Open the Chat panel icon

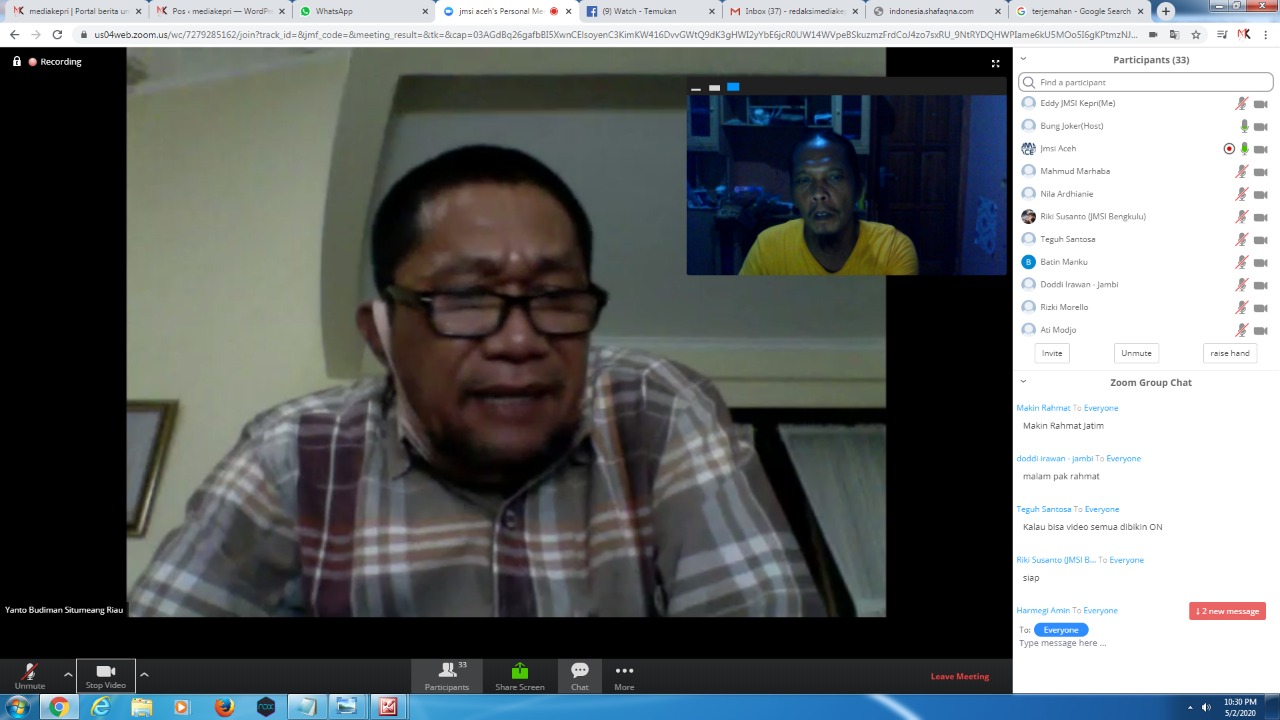580,676
